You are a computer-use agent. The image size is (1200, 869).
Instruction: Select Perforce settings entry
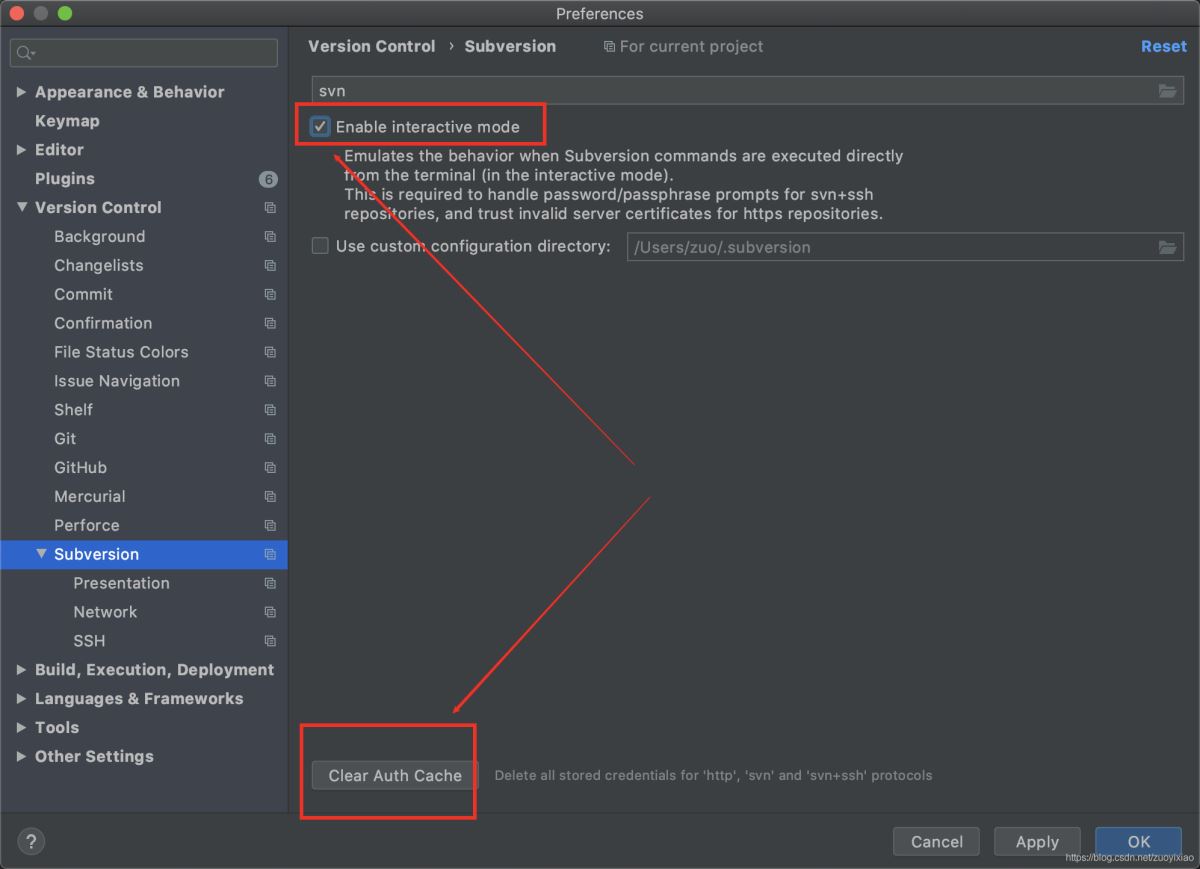tap(86, 526)
